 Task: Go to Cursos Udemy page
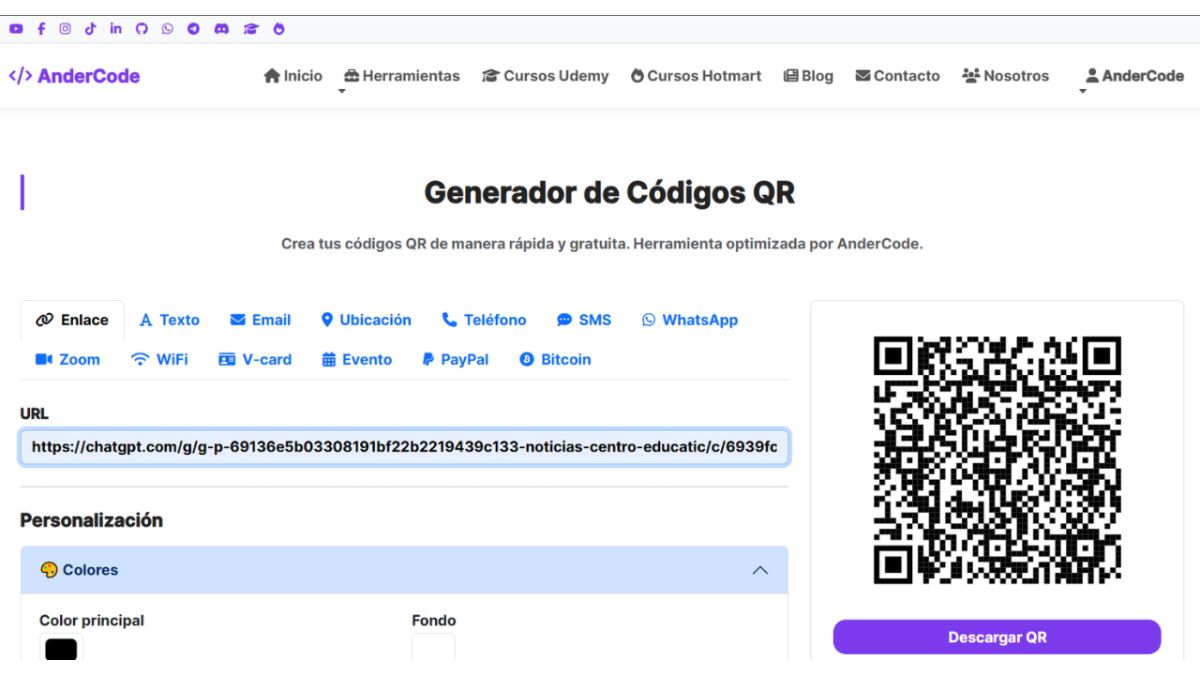coord(545,76)
